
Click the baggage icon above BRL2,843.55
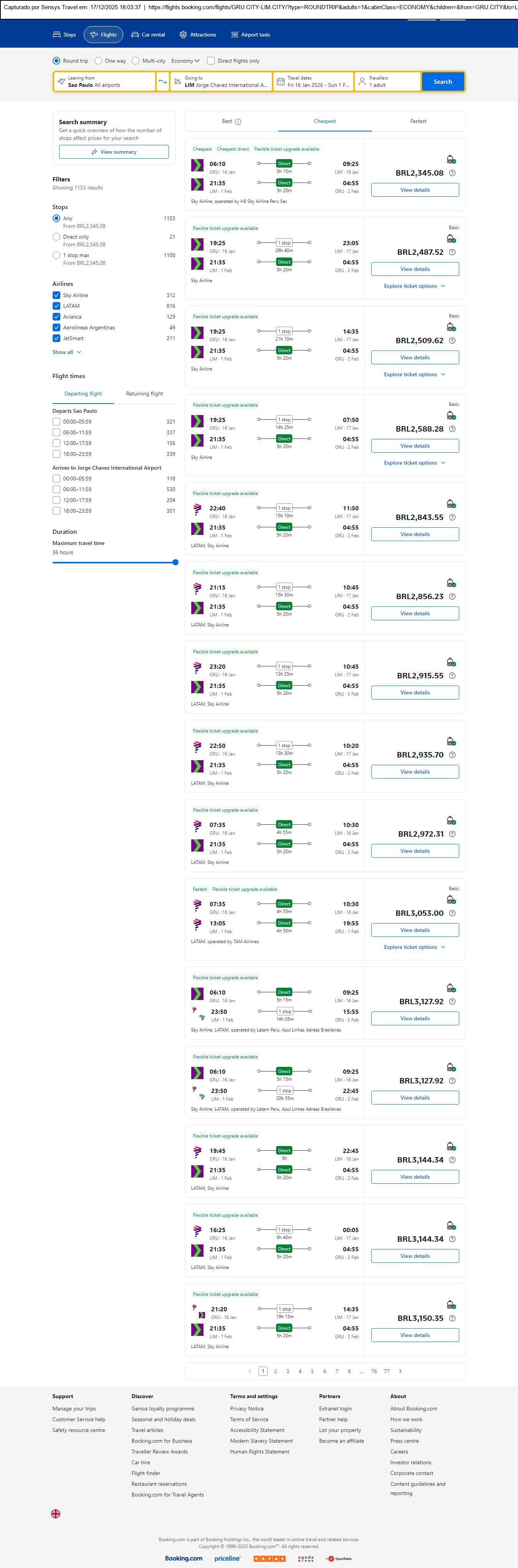coord(451,504)
